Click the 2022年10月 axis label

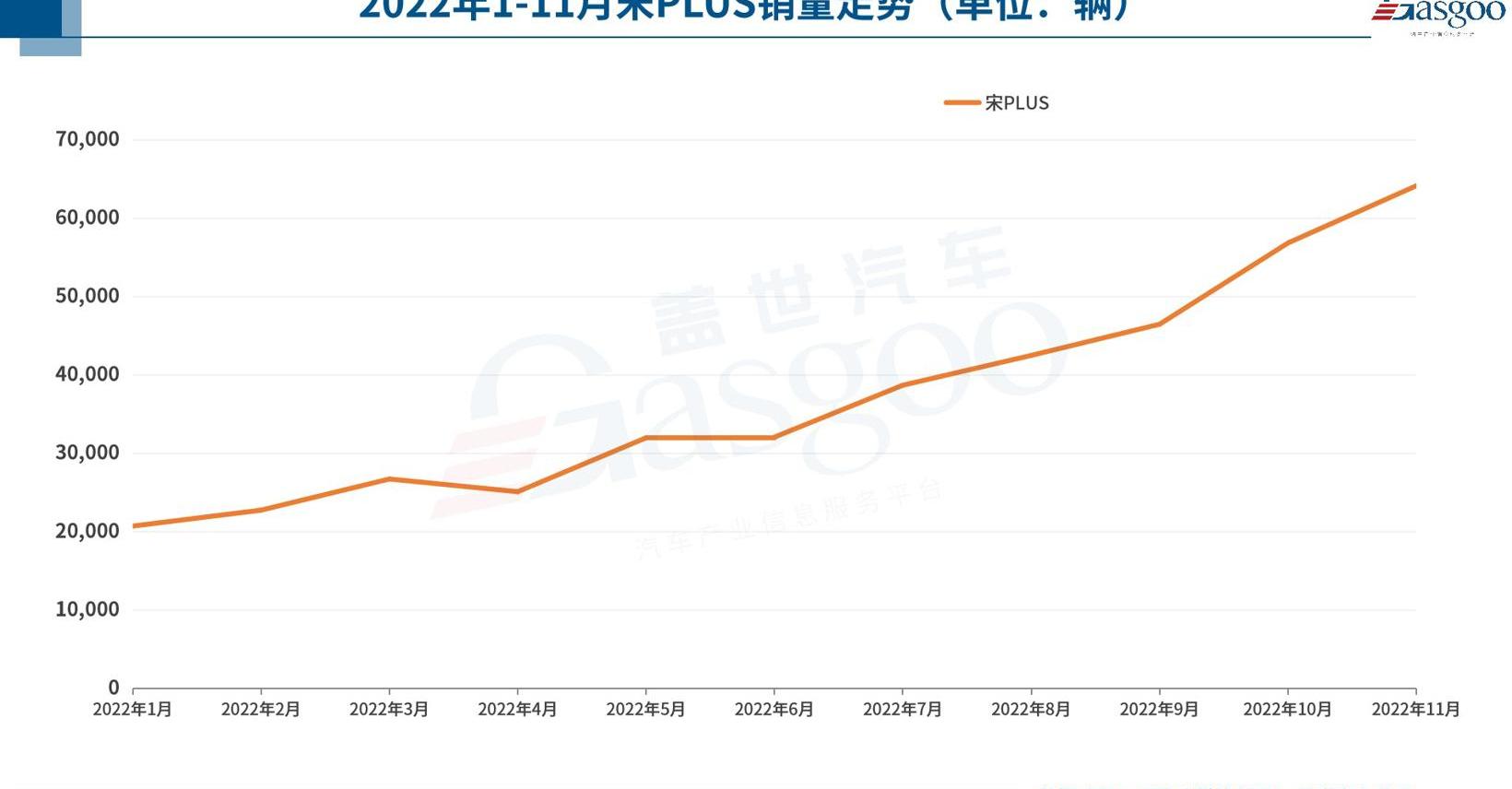tap(1287, 710)
